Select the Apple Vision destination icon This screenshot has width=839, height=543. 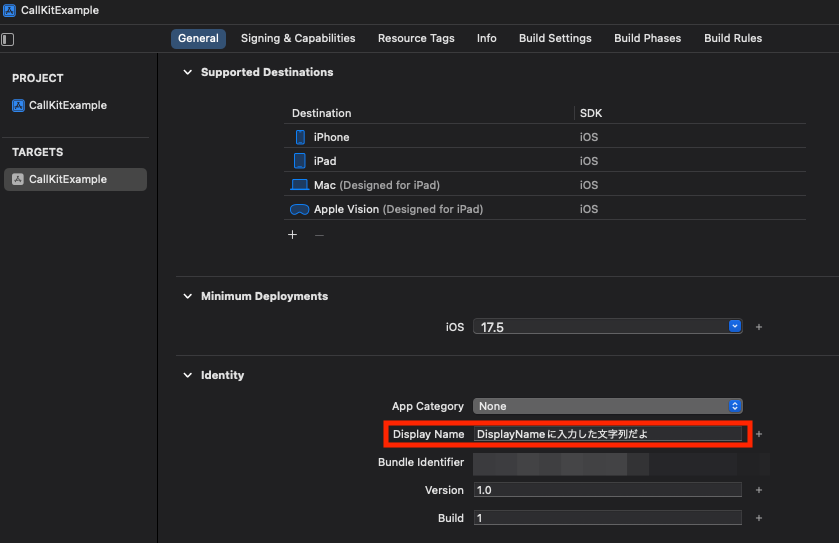(299, 209)
